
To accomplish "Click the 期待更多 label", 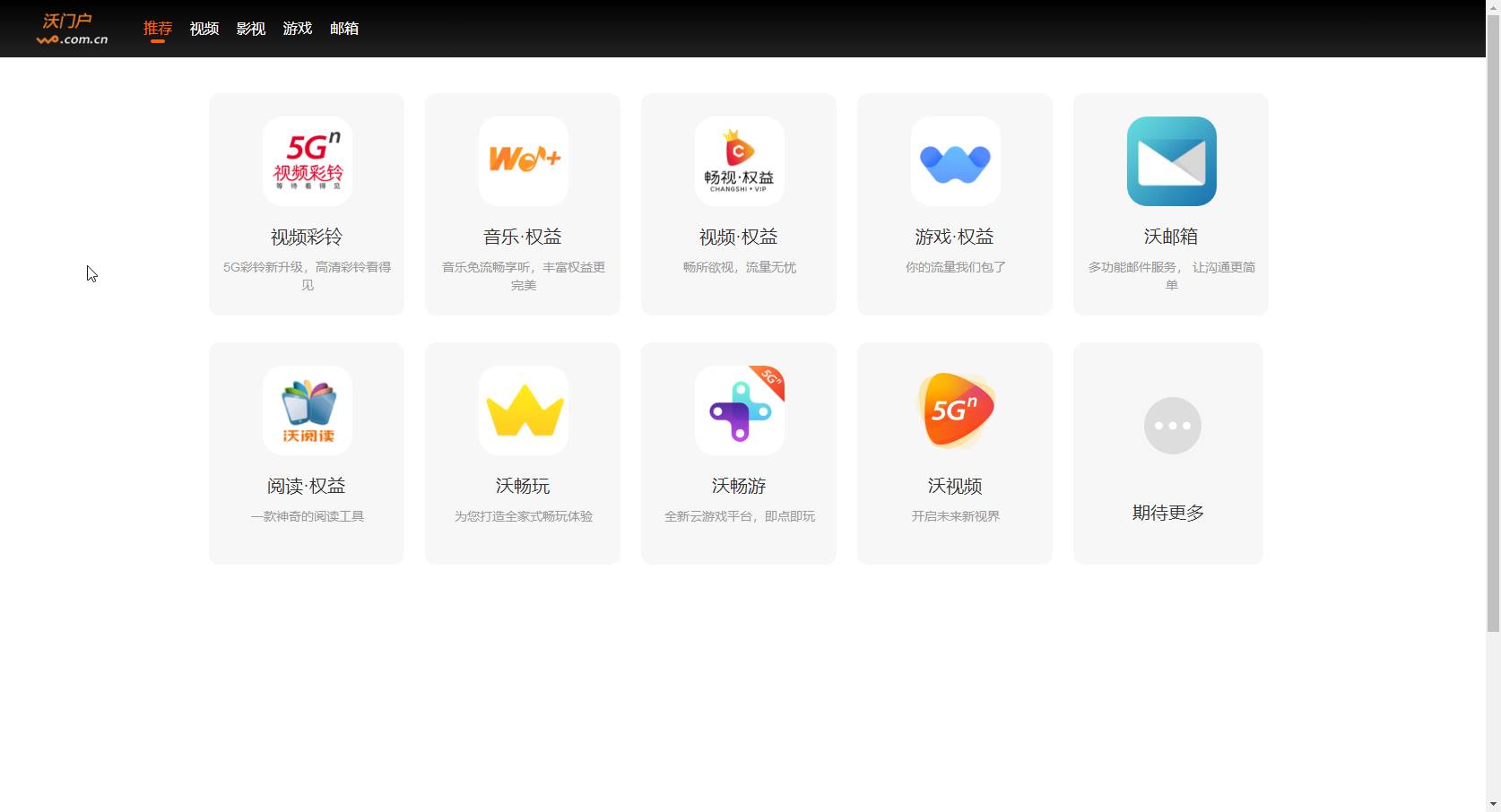I will (1168, 513).
